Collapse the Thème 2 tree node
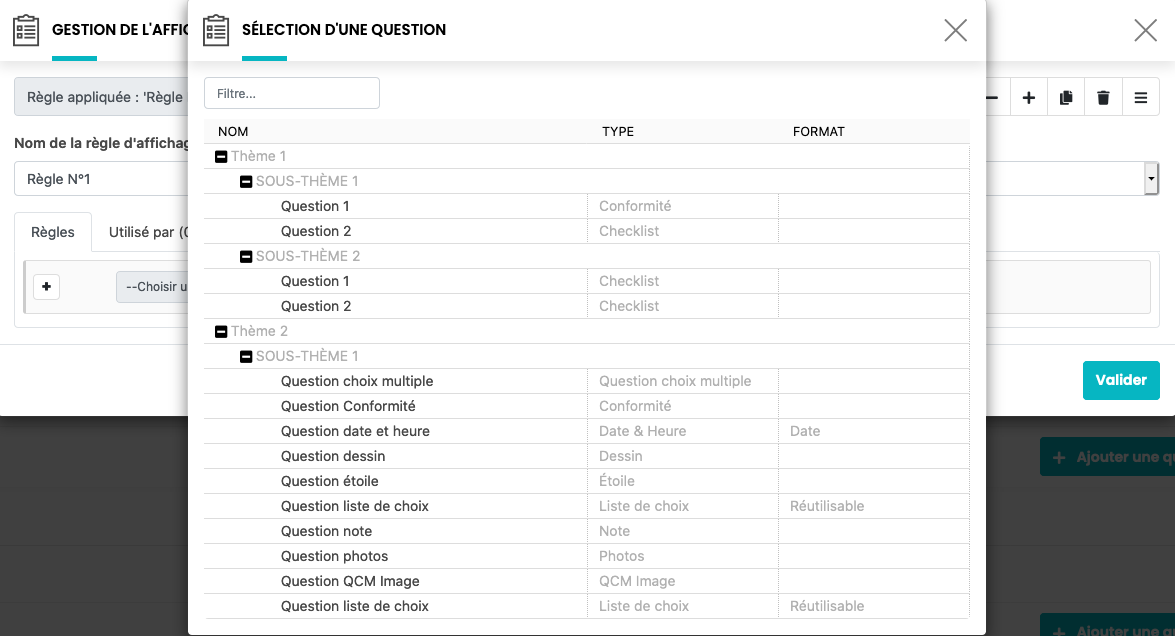The height and width of the screenshot is (636, 1175). [221, 332]
